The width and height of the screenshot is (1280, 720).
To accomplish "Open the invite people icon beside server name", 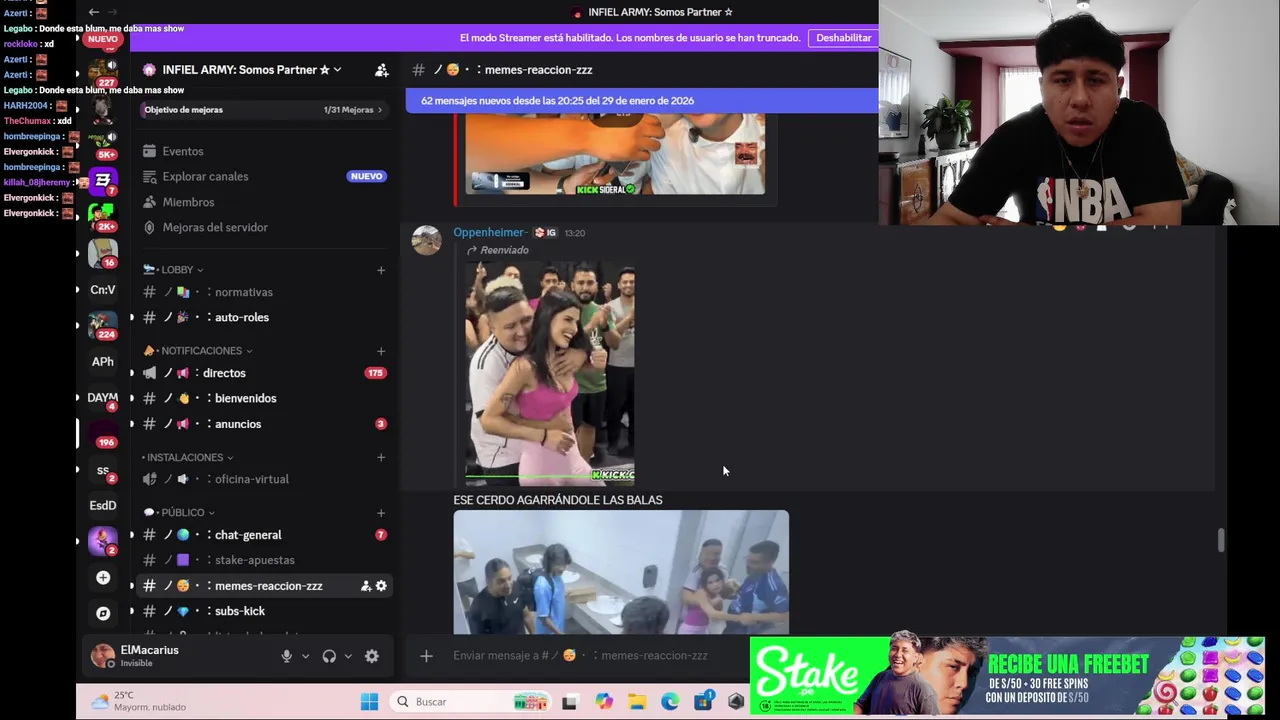I will click(x=381, y=70).
